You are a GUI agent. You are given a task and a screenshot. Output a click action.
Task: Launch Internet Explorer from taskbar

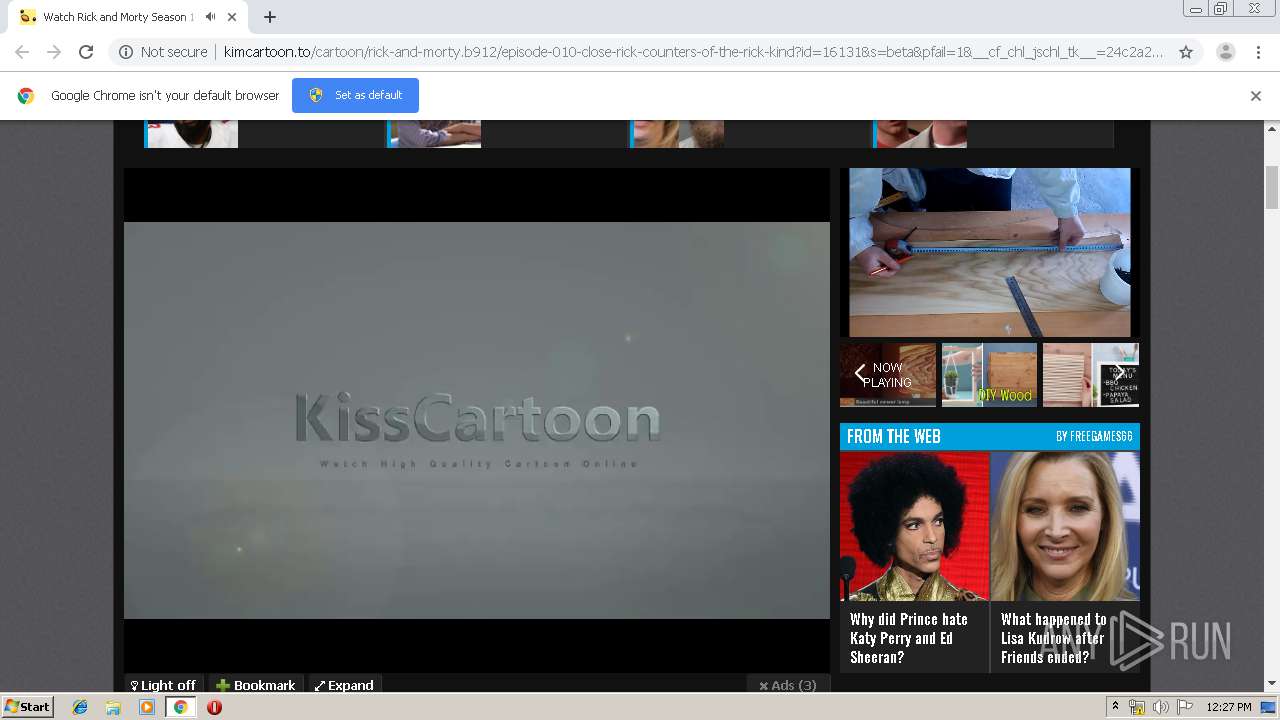click(80, 707)
